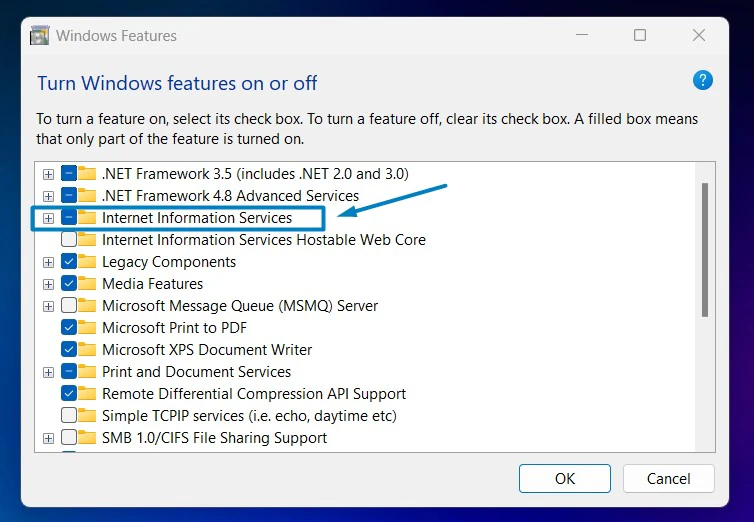Click the blue help question mark icon
The image size is (754, 522).
703,80
